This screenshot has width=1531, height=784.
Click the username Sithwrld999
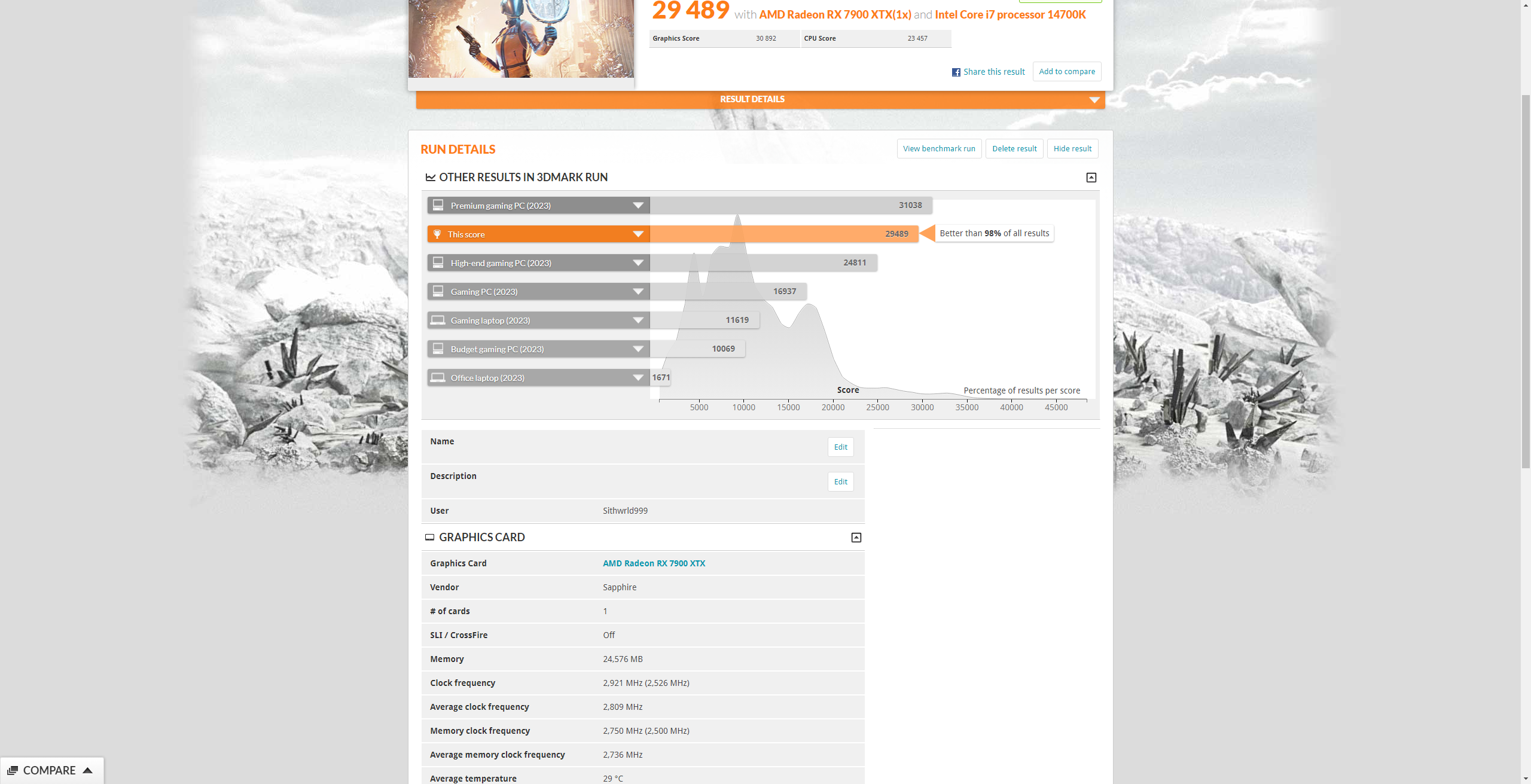pos(625,511)
